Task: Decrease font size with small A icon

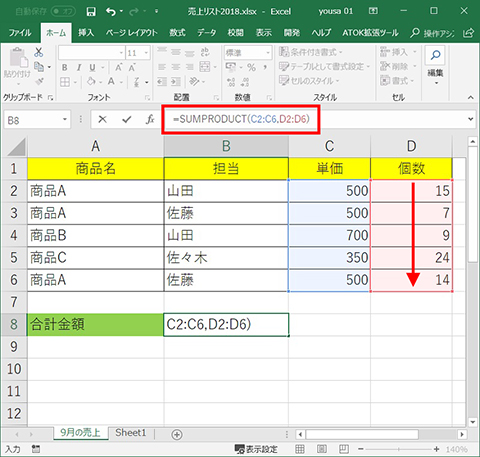Action: pyautogui.click(x=132, y=68)
